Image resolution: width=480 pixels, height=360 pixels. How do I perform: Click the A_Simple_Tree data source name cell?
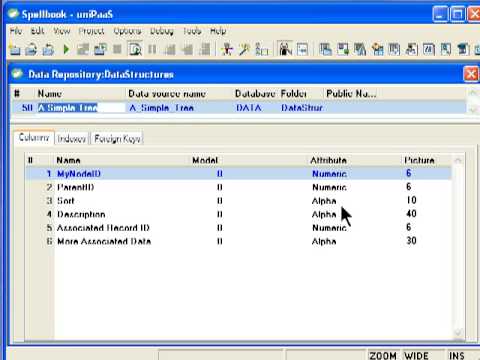tap(161, 108)
